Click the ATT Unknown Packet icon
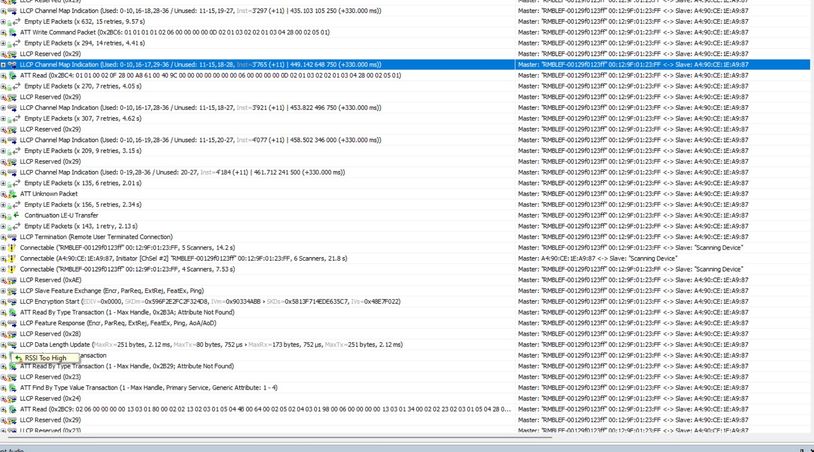Viewport: 814px width, 452px height. [12, 194]
